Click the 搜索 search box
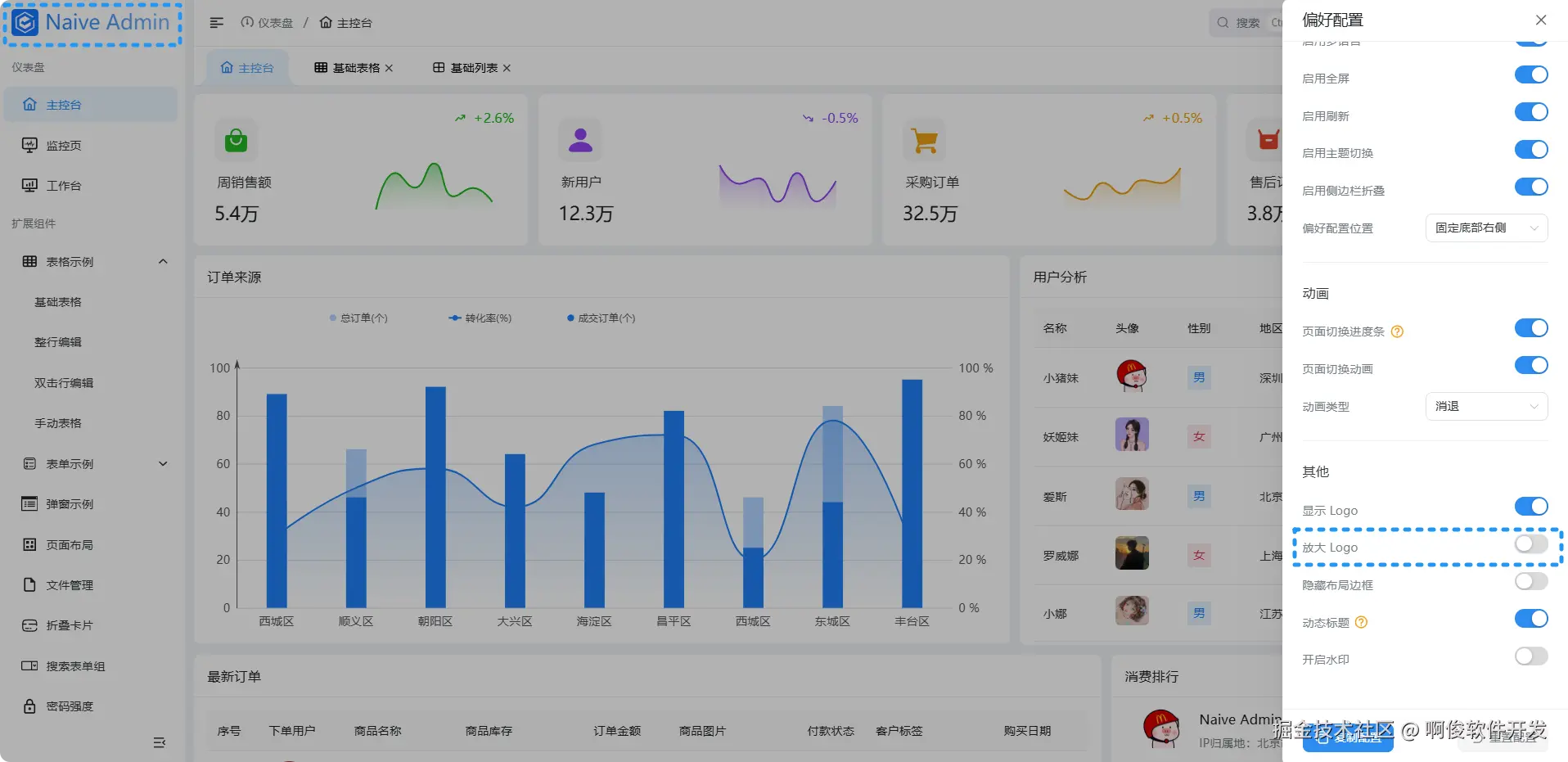This screenshot has width=1568, height=762. 1246,23
